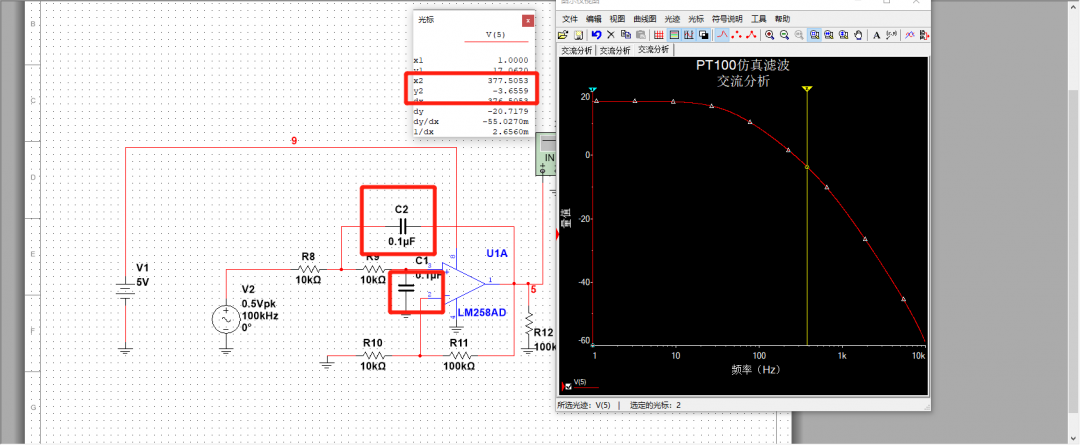1080x445 pixels.
Task: Open the 视图 menu
Action: click(x=617, y=19)
